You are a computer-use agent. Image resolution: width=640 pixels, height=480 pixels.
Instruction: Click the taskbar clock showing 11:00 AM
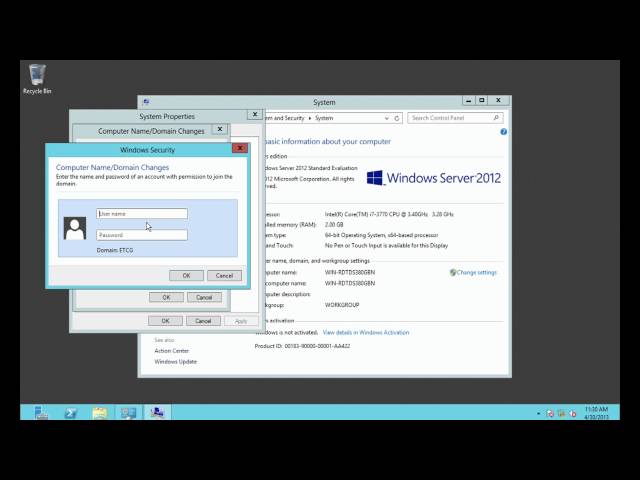point(596,413)
